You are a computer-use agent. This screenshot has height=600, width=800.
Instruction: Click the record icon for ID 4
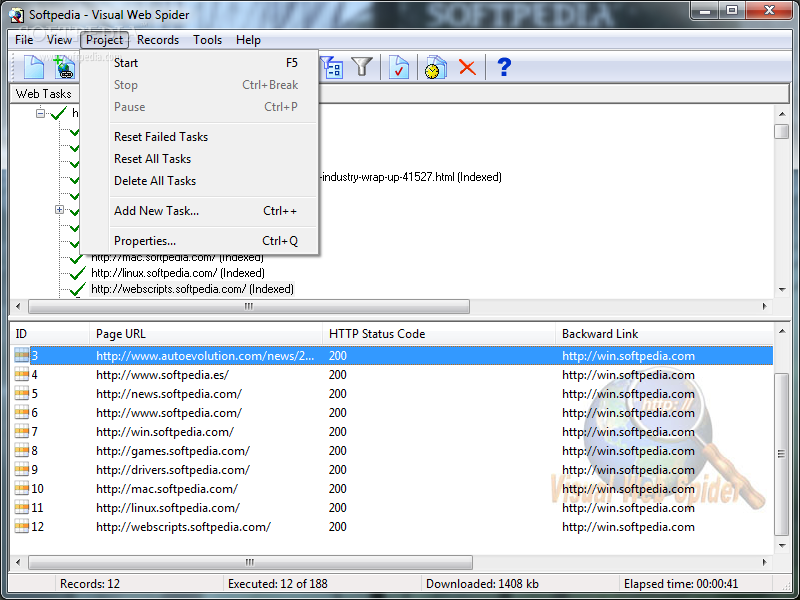21,374
